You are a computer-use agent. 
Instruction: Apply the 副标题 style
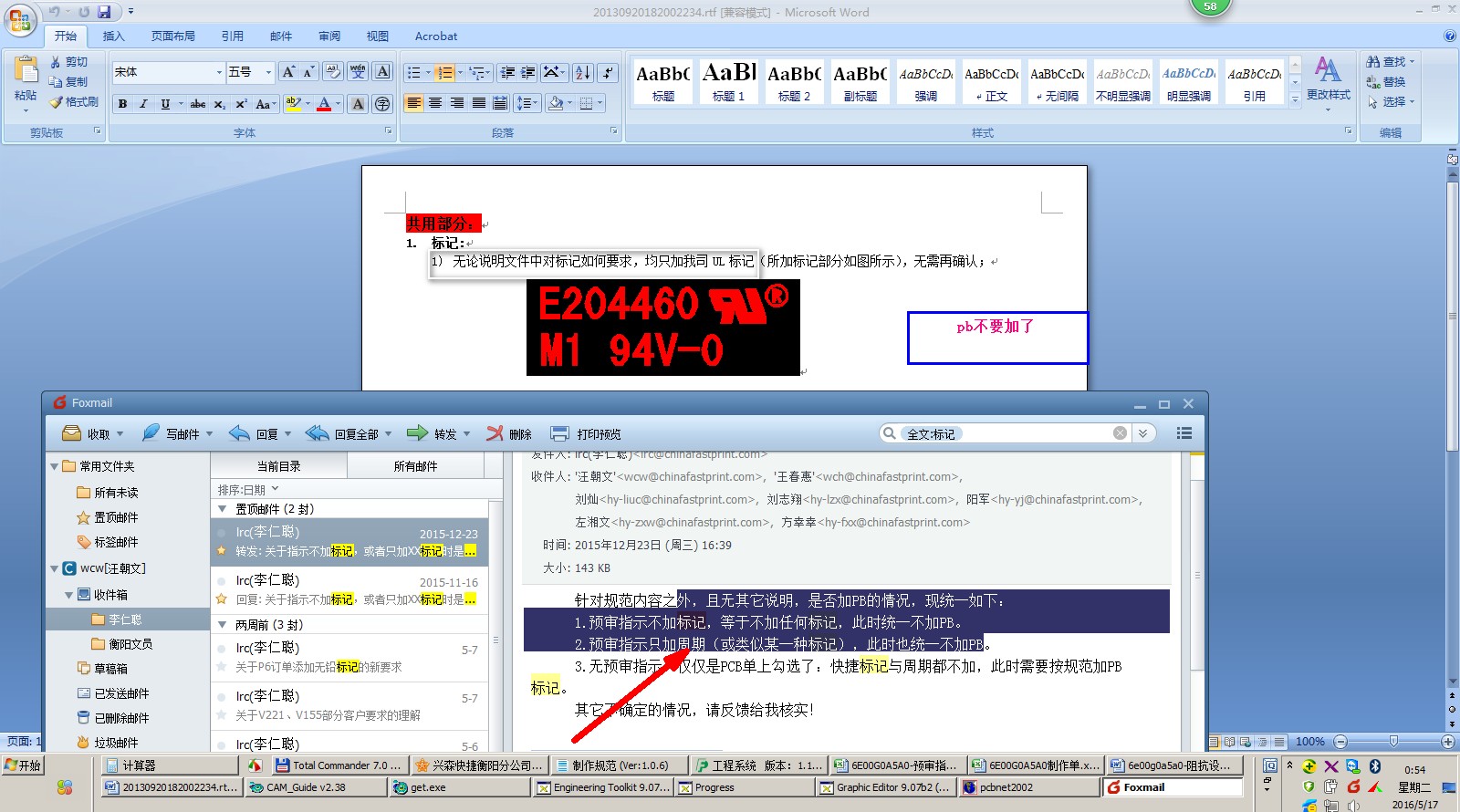[x=860, y=81]
